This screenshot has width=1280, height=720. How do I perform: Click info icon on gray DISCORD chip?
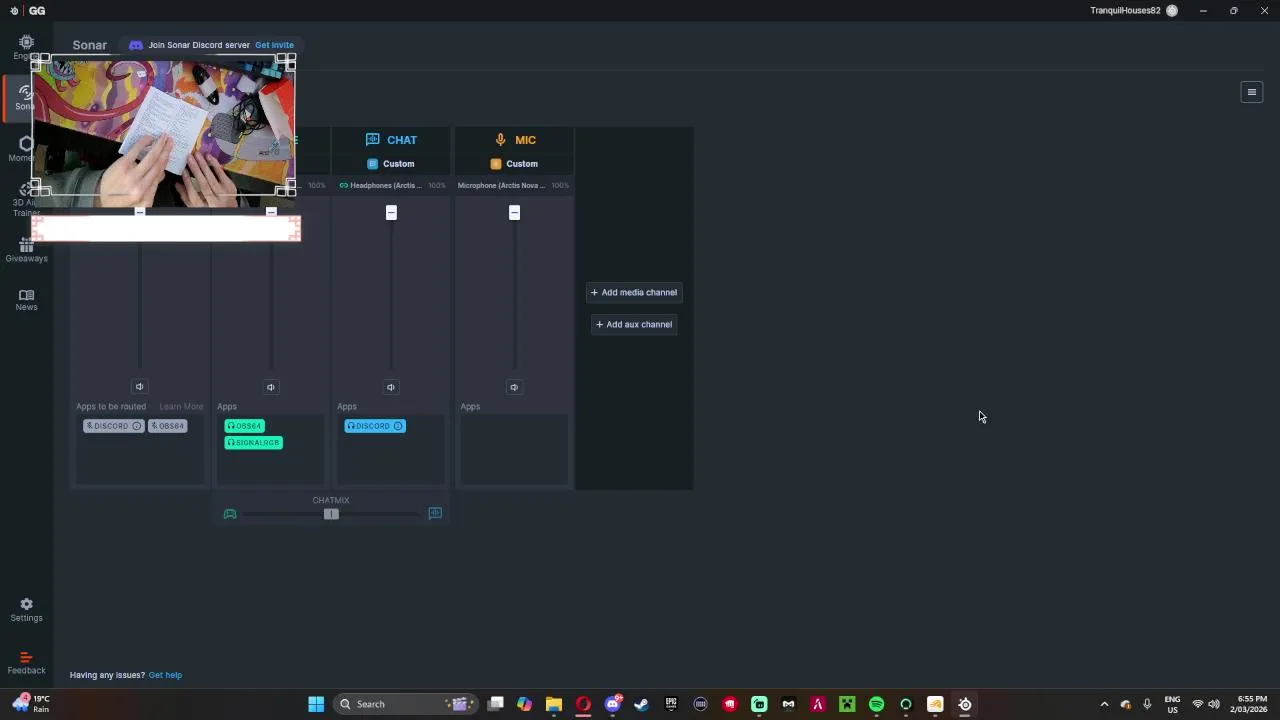tap(137, 426)
